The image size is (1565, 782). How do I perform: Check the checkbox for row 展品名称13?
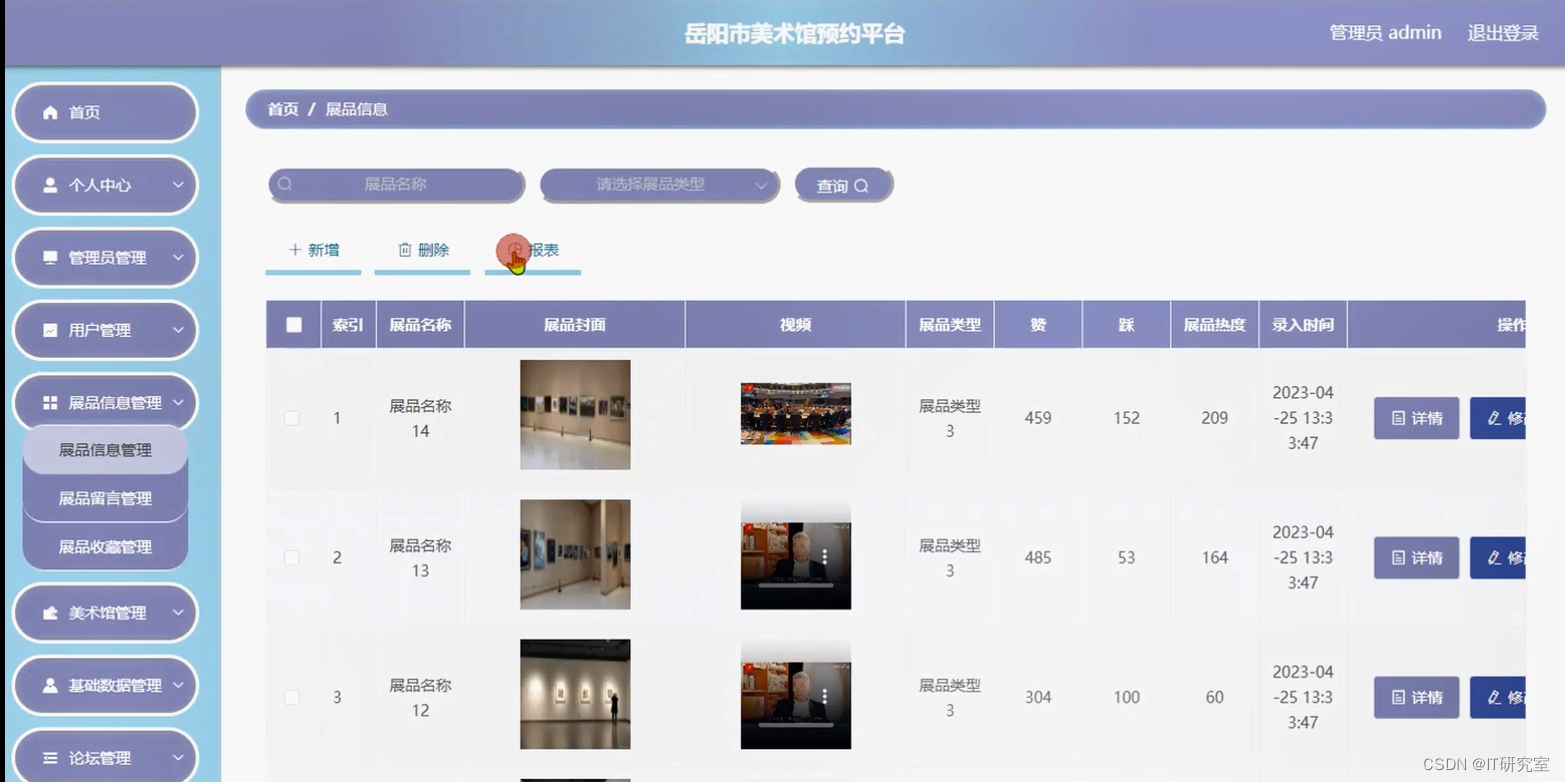coord(292,558)
